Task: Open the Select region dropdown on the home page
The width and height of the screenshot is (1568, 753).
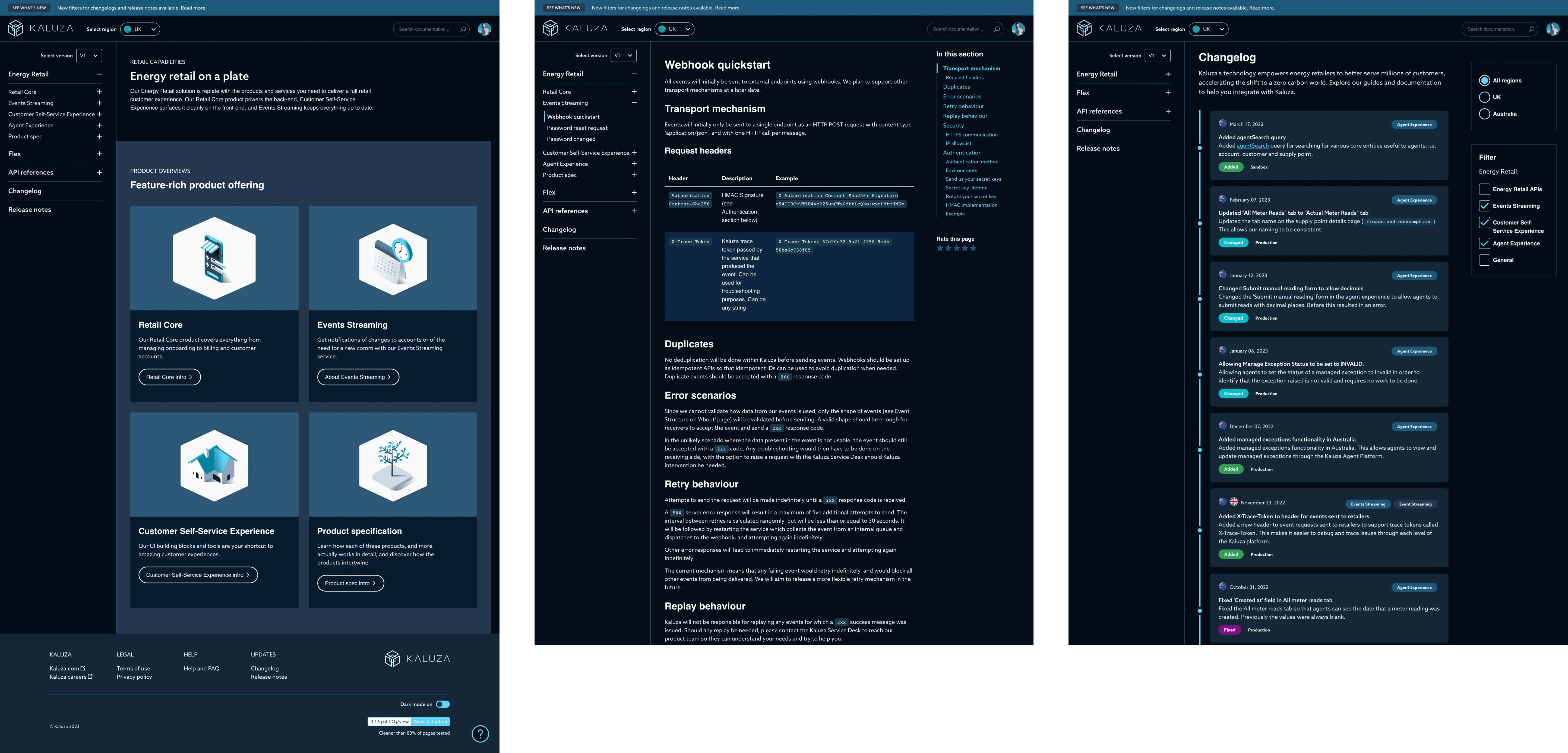Action: point(140,29)
